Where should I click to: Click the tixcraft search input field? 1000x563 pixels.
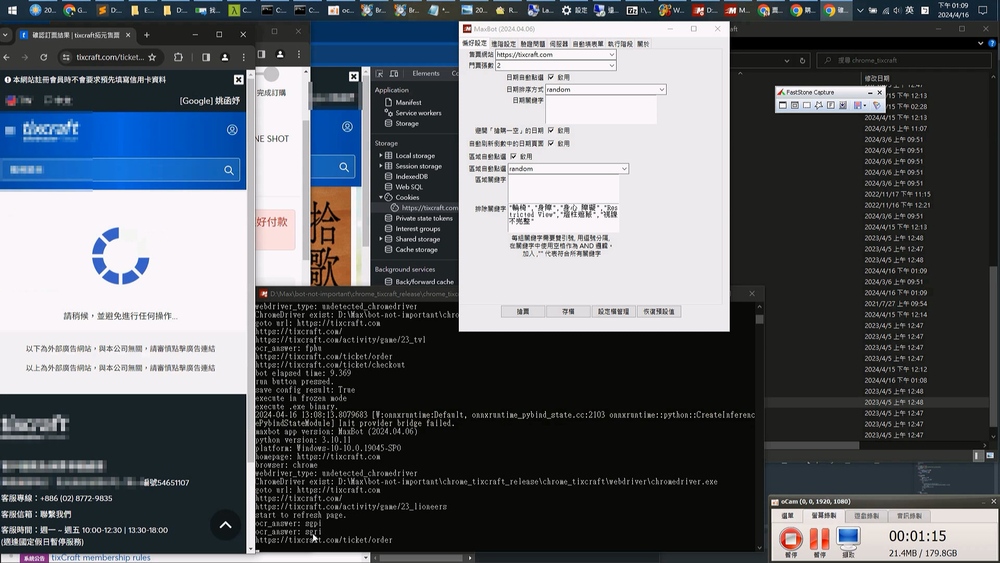[110, 171]
